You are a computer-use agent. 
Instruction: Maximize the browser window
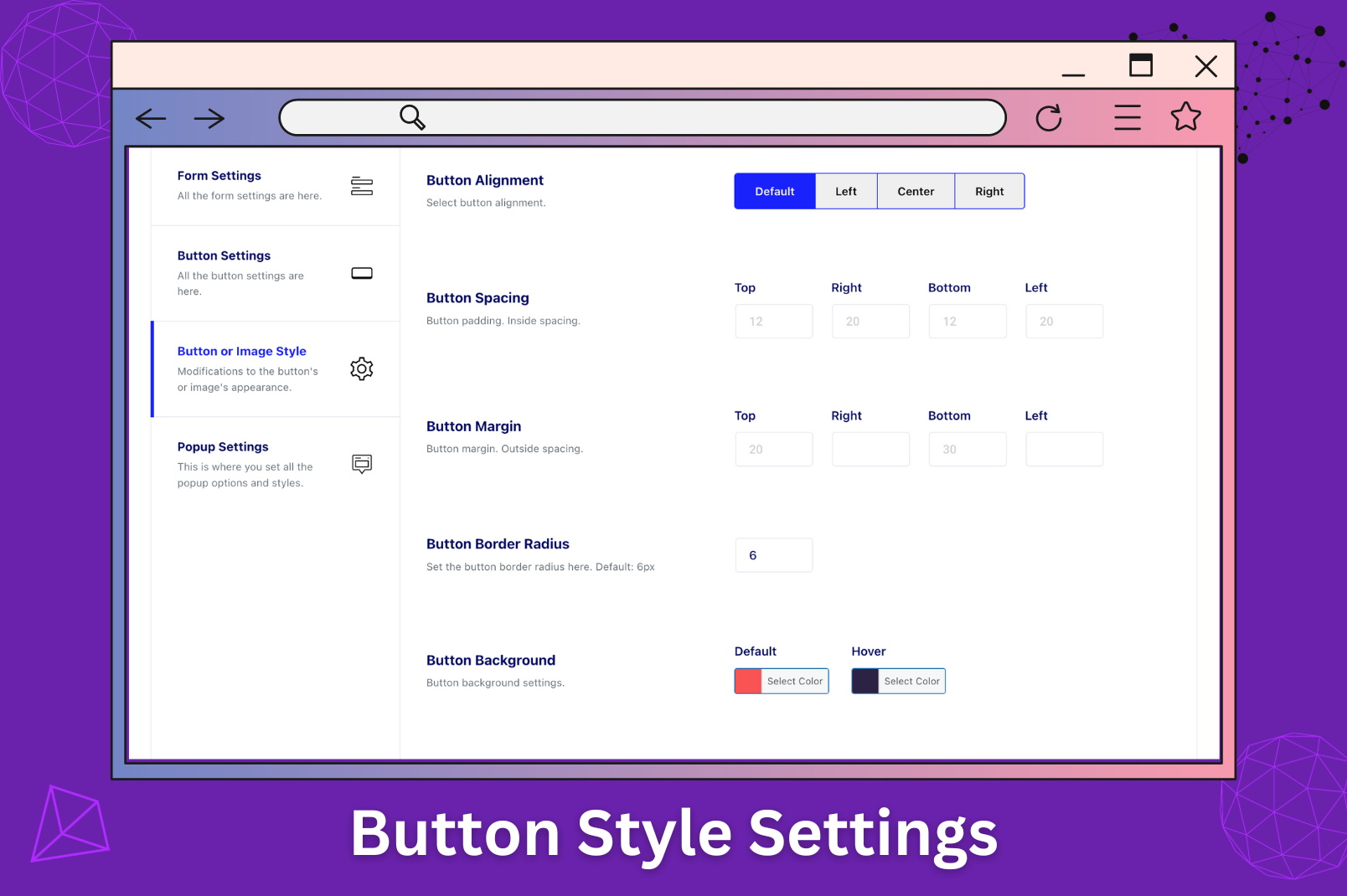[x=1141, y=65]
